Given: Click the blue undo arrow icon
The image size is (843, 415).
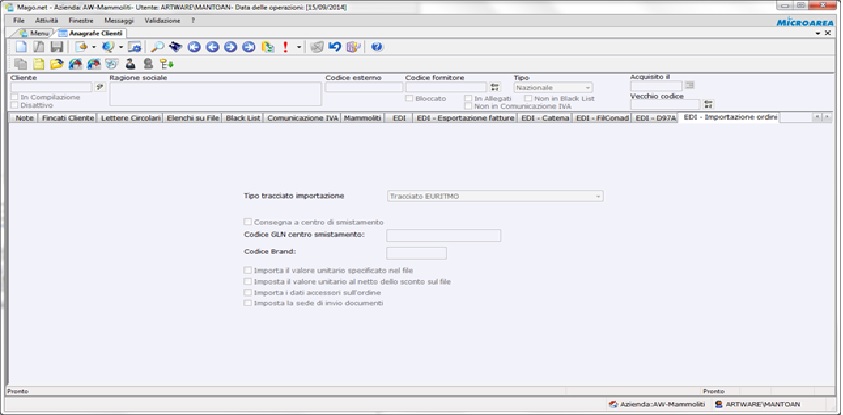Looking at the screenshot, I should [334, 47].
